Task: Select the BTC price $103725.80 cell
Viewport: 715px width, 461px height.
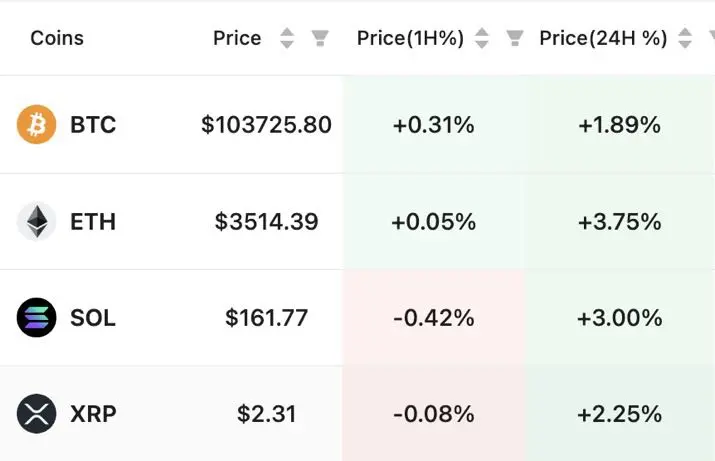Action: click(x=266, y=125)
